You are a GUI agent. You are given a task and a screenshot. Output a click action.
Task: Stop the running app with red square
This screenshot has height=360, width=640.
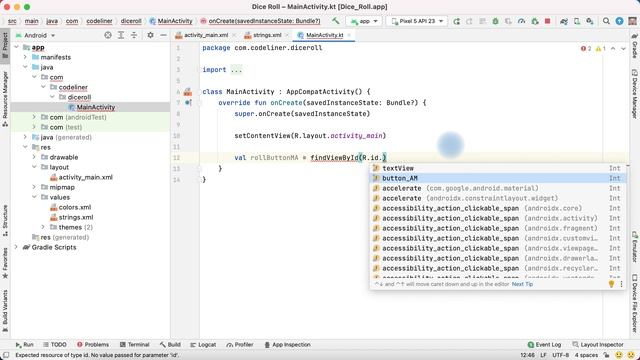[x=548, y=21]
